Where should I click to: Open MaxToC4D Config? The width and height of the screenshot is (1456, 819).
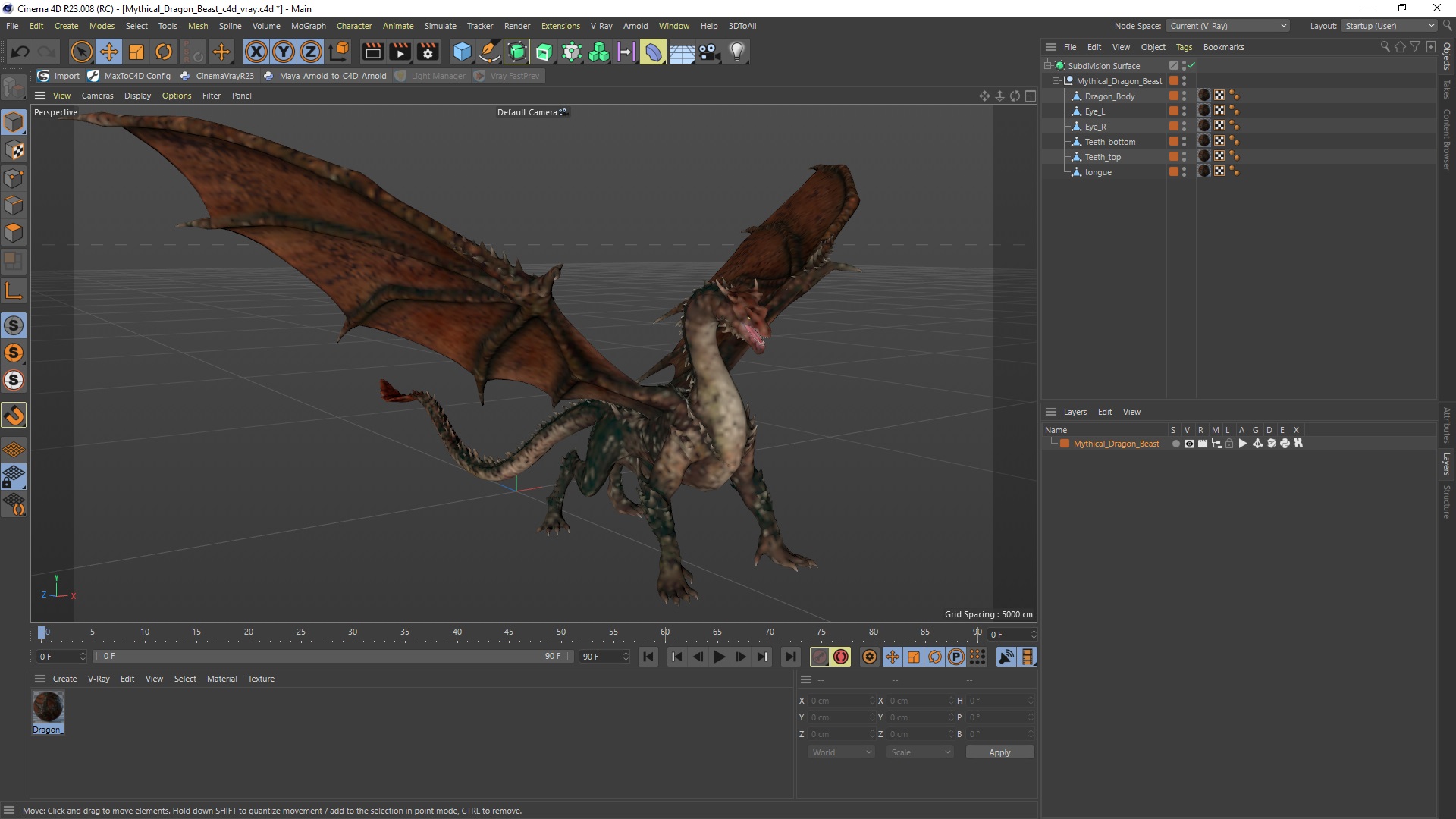coord(130,76)
